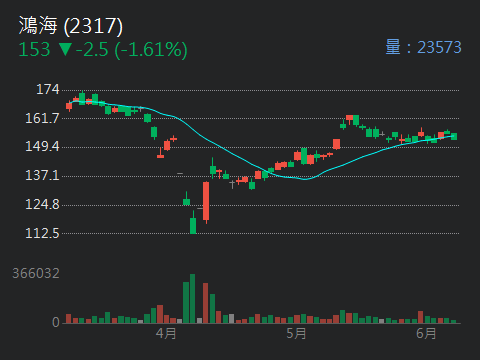The height and width of the screenshot is (360, 480).
Task: Click the 0 volume axis label
Action: pyautogui.click(x=56, y=322)
